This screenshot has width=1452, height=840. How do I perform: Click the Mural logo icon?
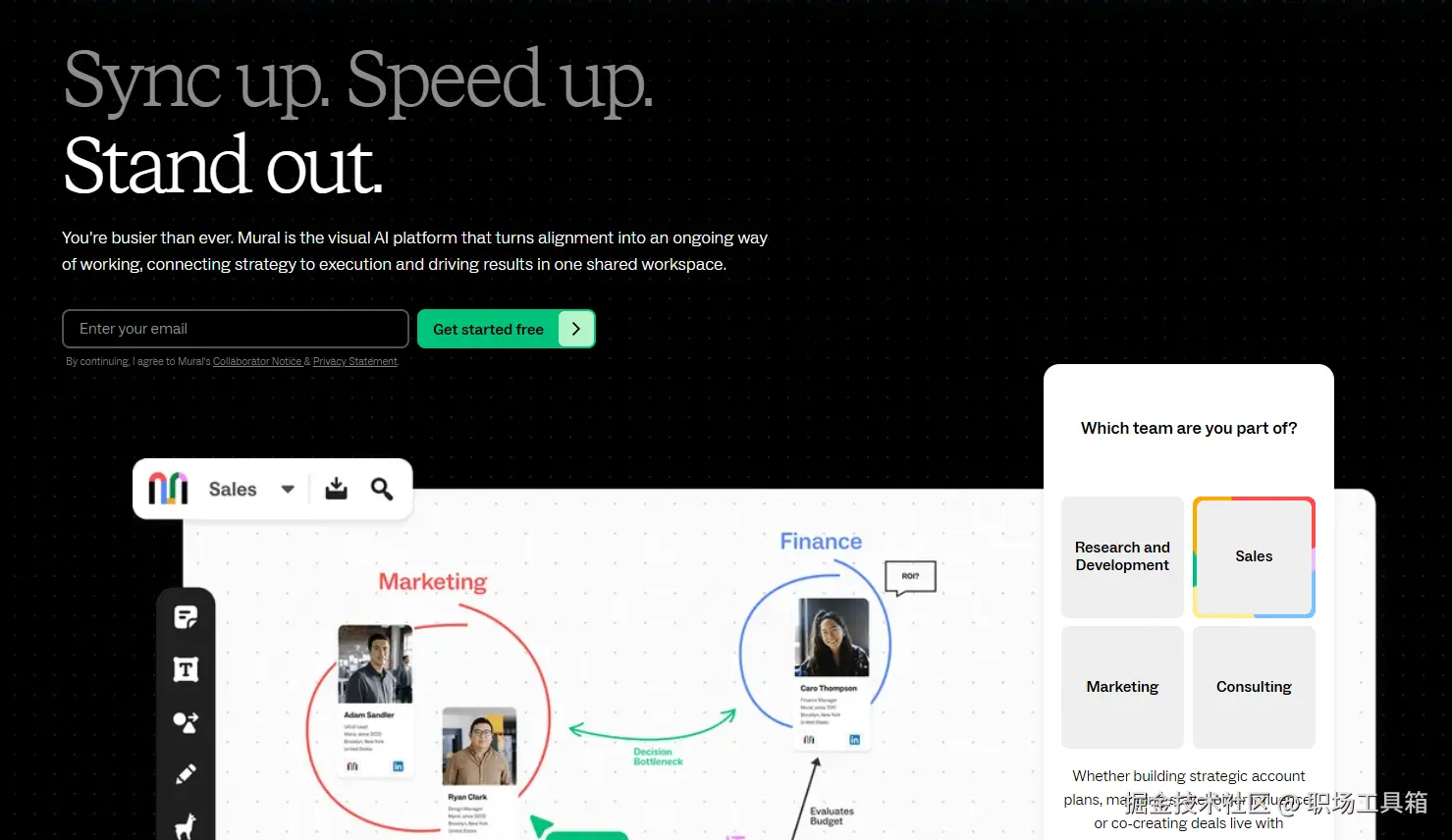pyautogui.click(x=168, y=488)
